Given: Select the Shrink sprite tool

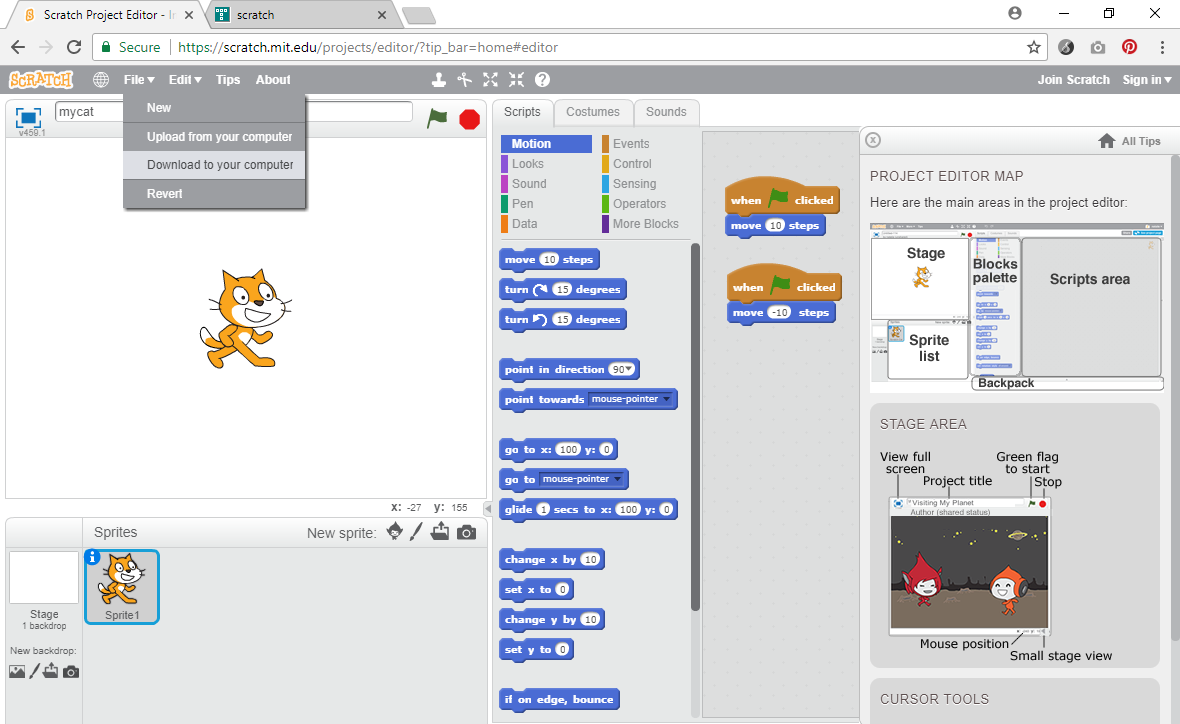Looking at the screenshot, I should click(x=516, y=80).
